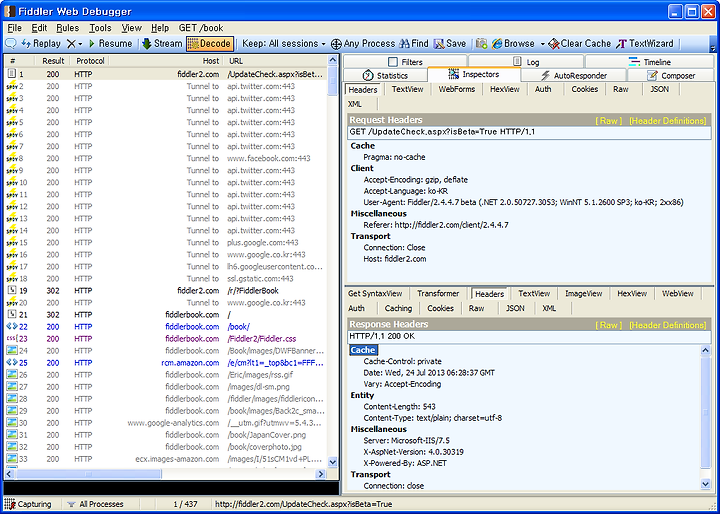Click Clear Cache toolbar button
Image resolution: width=720 pixels, height=514 pixels.
[x=579, y=44]
